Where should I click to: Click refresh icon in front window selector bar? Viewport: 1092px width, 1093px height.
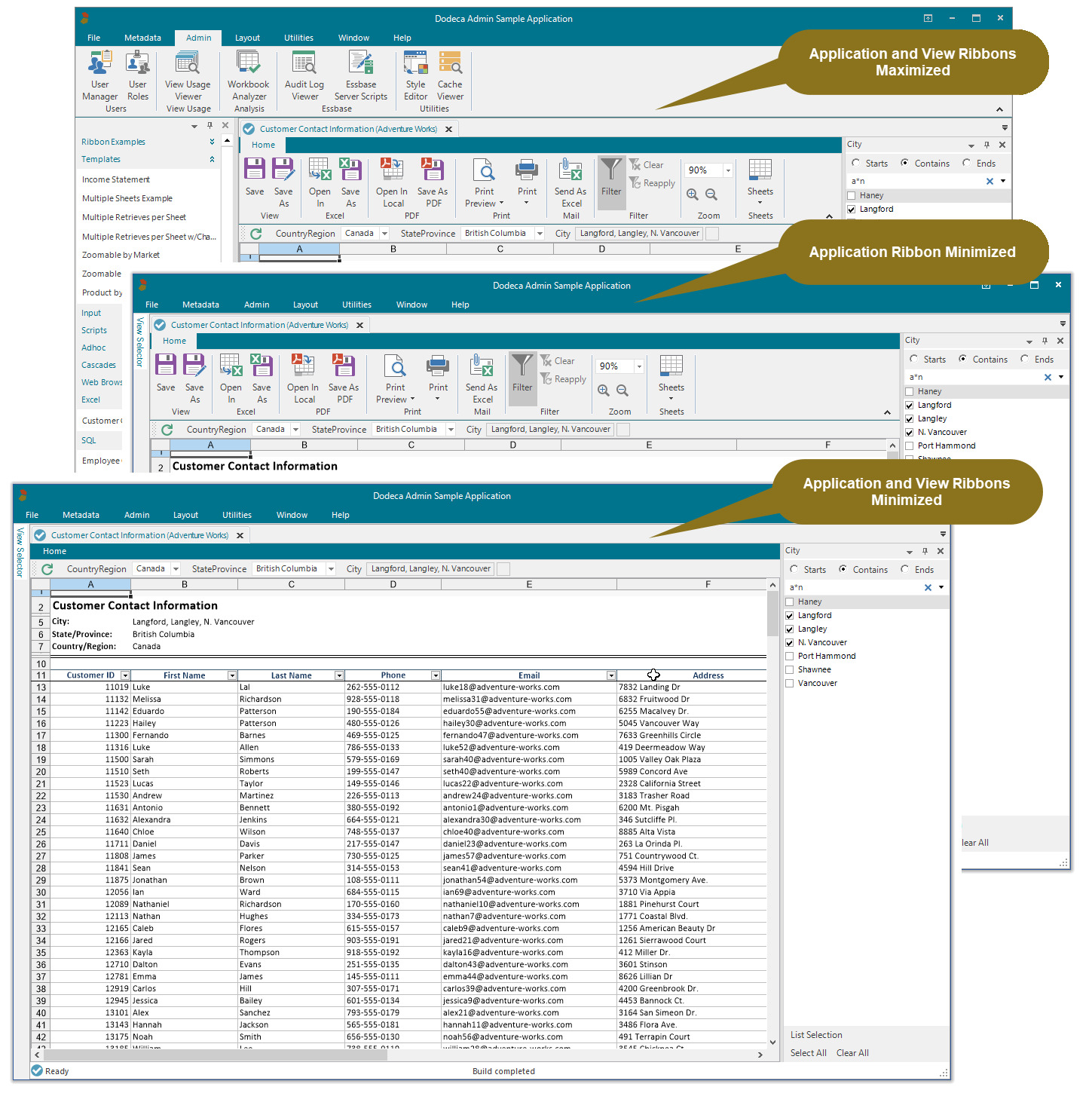[x=47, y=569]
